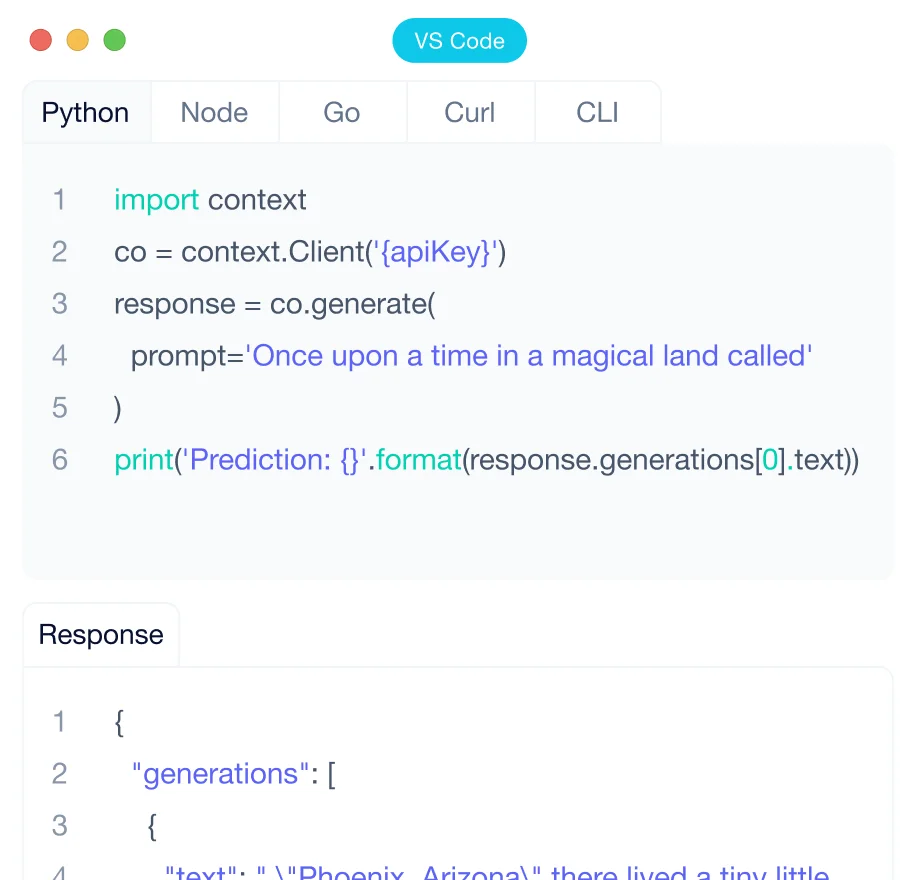The width and height of the screenshot is (916, 880).
Task: Select the Curl tab
Action: [x=470, y=112]
